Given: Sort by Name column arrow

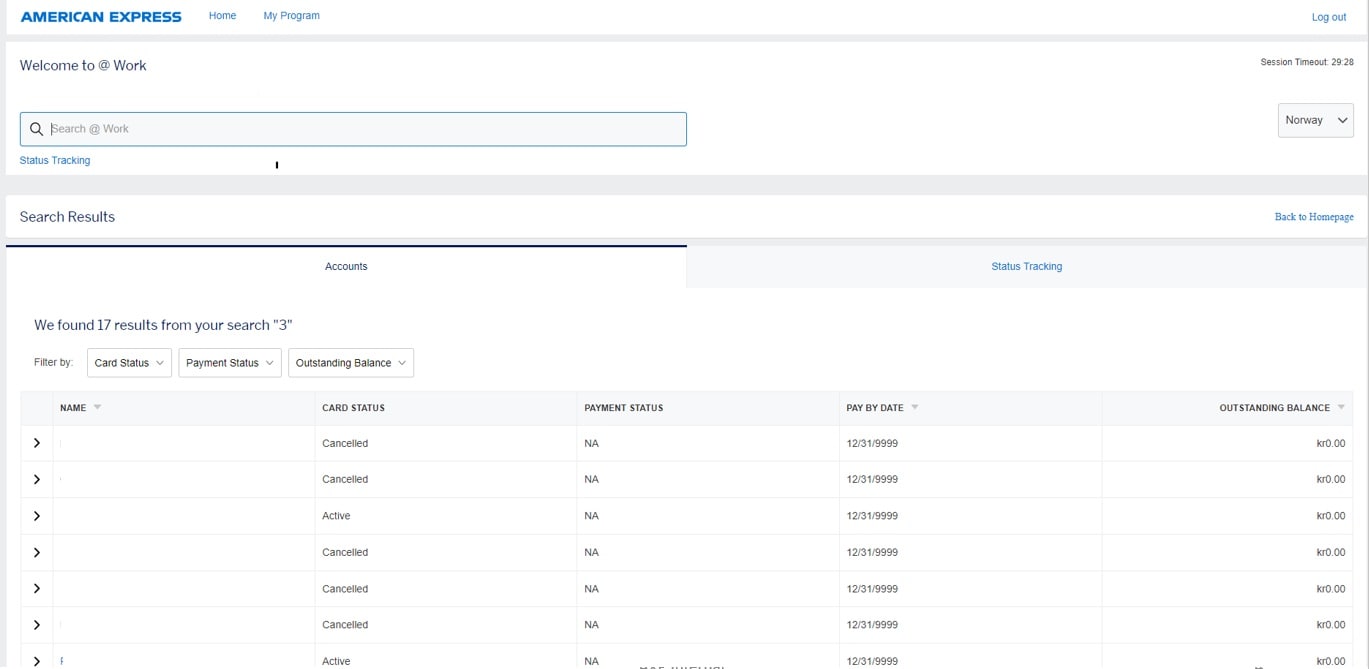Looking at the screenshot, I should coord(97,407).
